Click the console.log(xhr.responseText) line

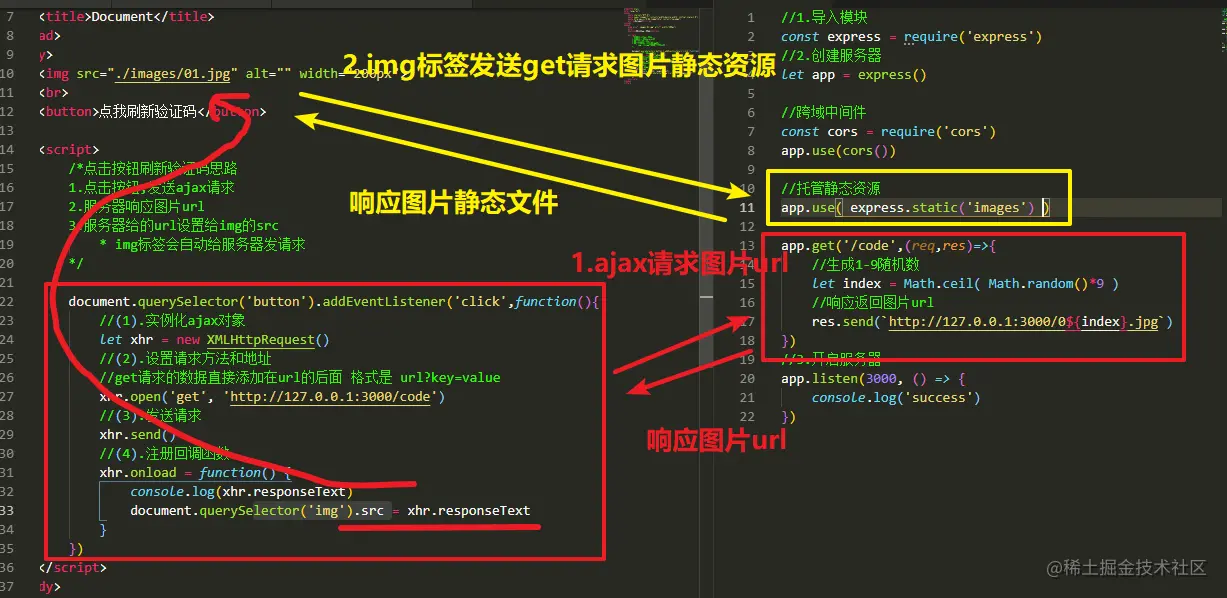coord(241,491)
